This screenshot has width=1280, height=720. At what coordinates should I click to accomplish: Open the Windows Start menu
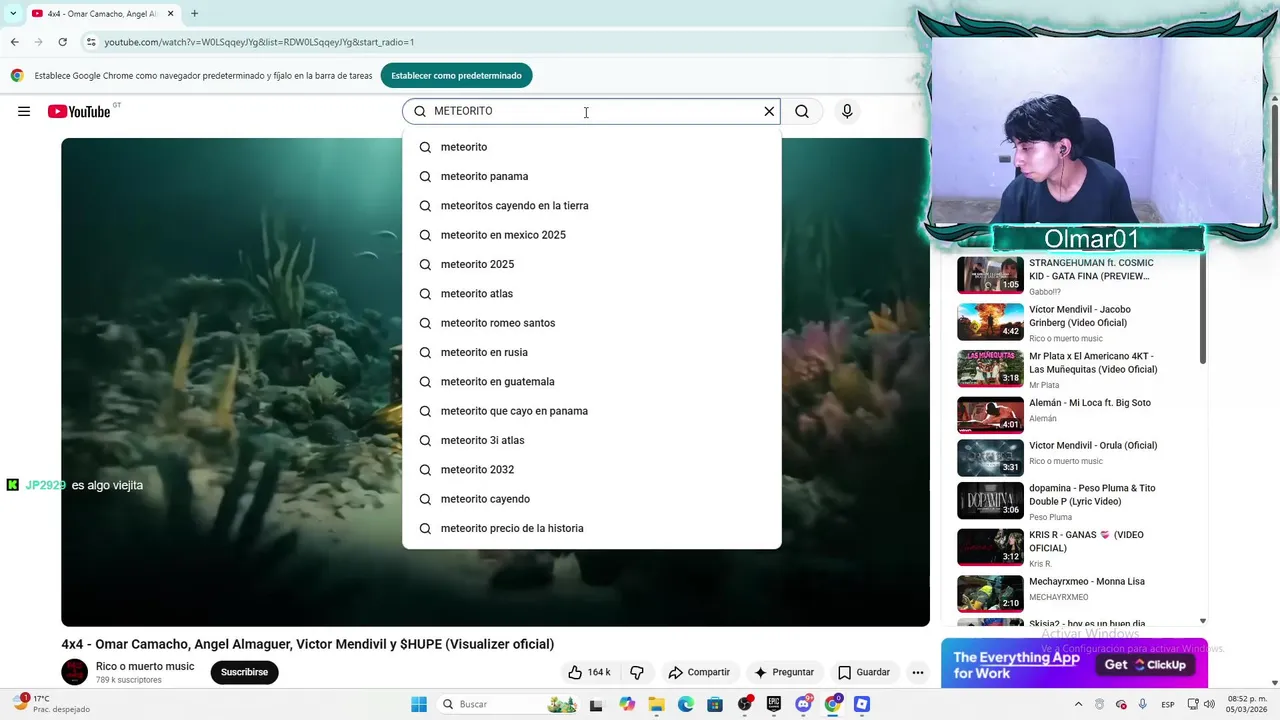(x=419, y=704)
